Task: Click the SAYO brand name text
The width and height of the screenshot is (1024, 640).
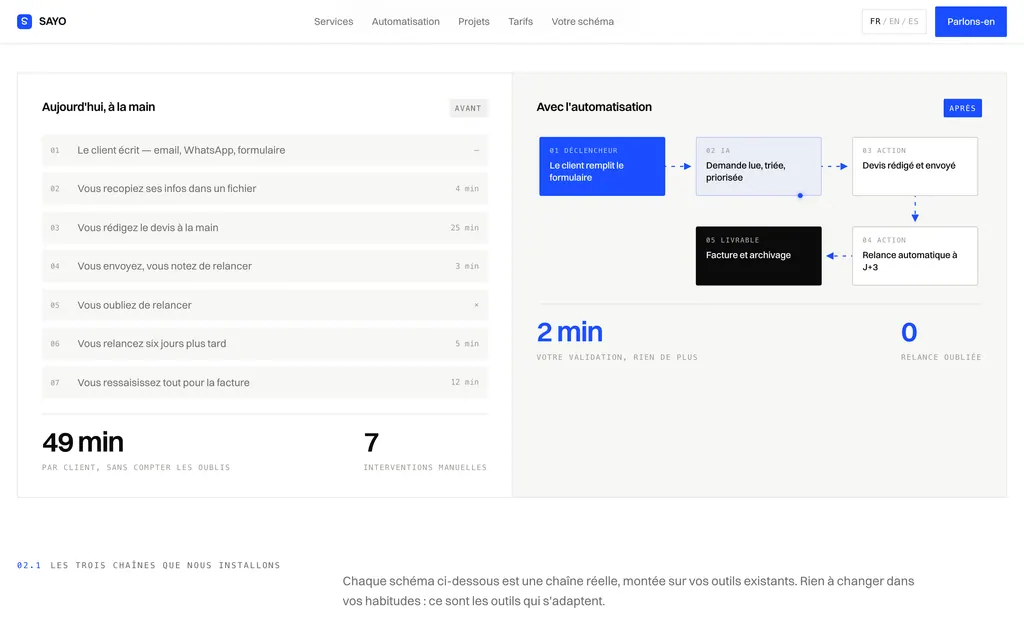Action: (x=52, y=22)
